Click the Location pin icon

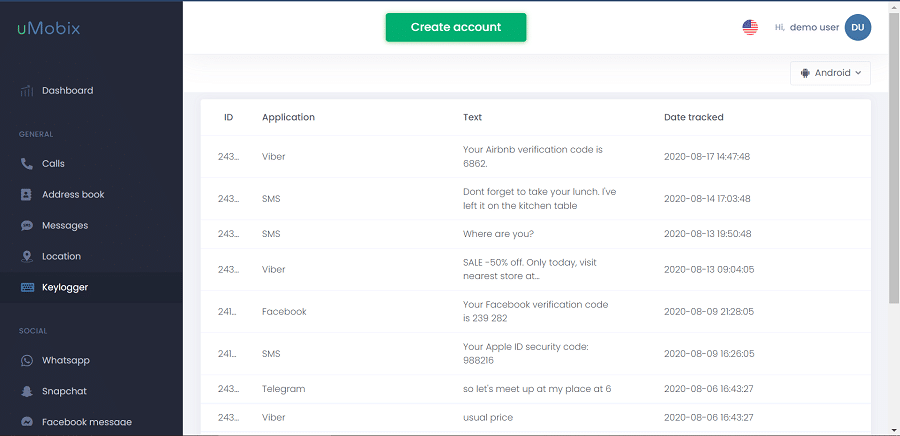coord(27,256)
